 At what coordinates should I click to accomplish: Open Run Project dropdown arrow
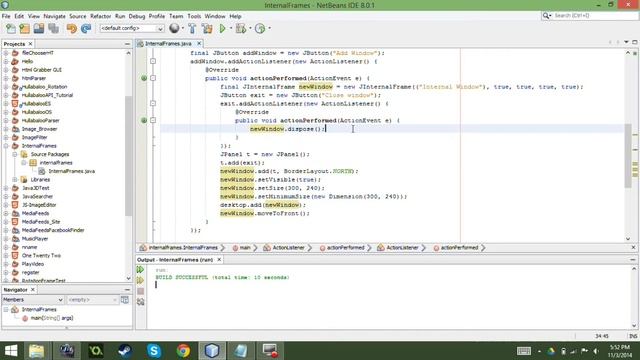(231, 29)
